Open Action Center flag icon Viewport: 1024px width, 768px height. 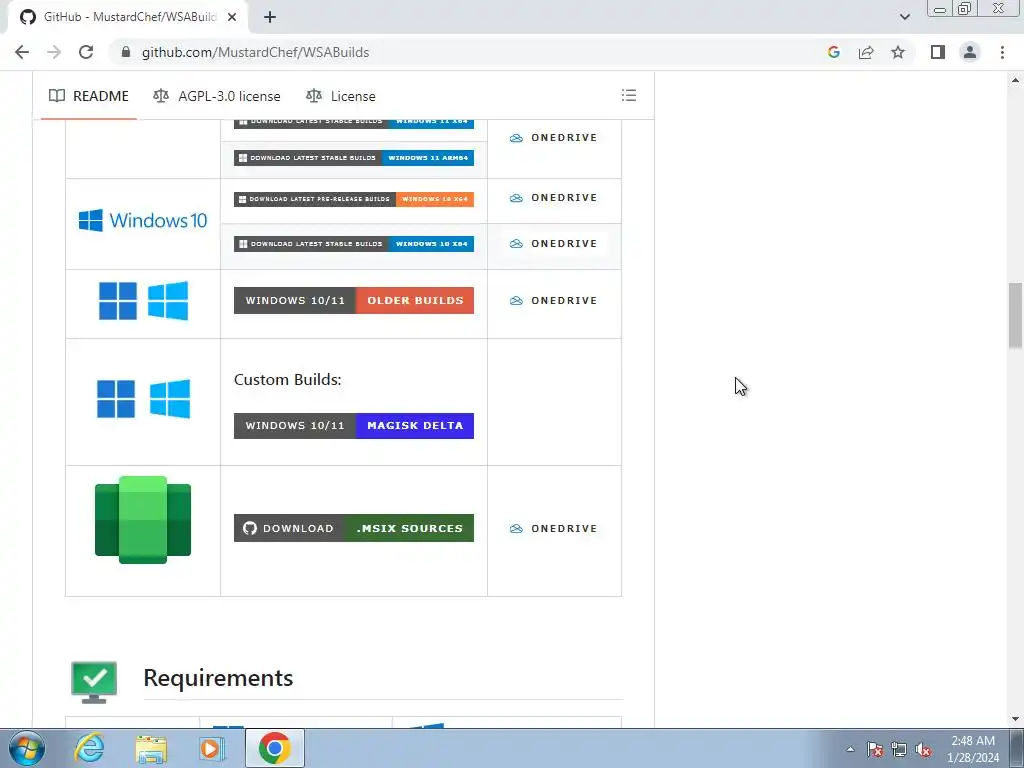coord(875,750)
